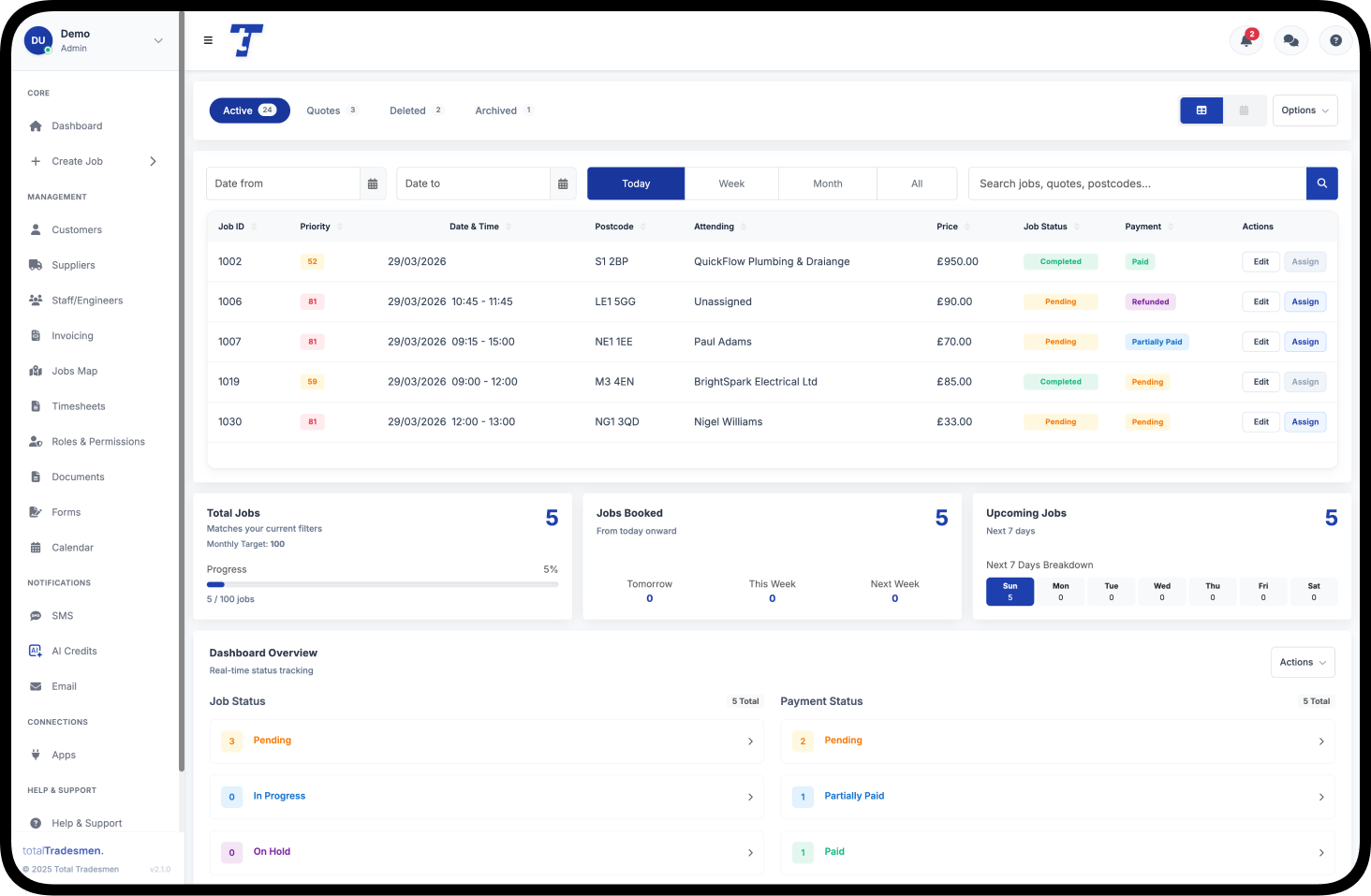The width and height of the screenshot is (1371, 896).
Task: Click the search magnifier button
Action: [1321, 184]
